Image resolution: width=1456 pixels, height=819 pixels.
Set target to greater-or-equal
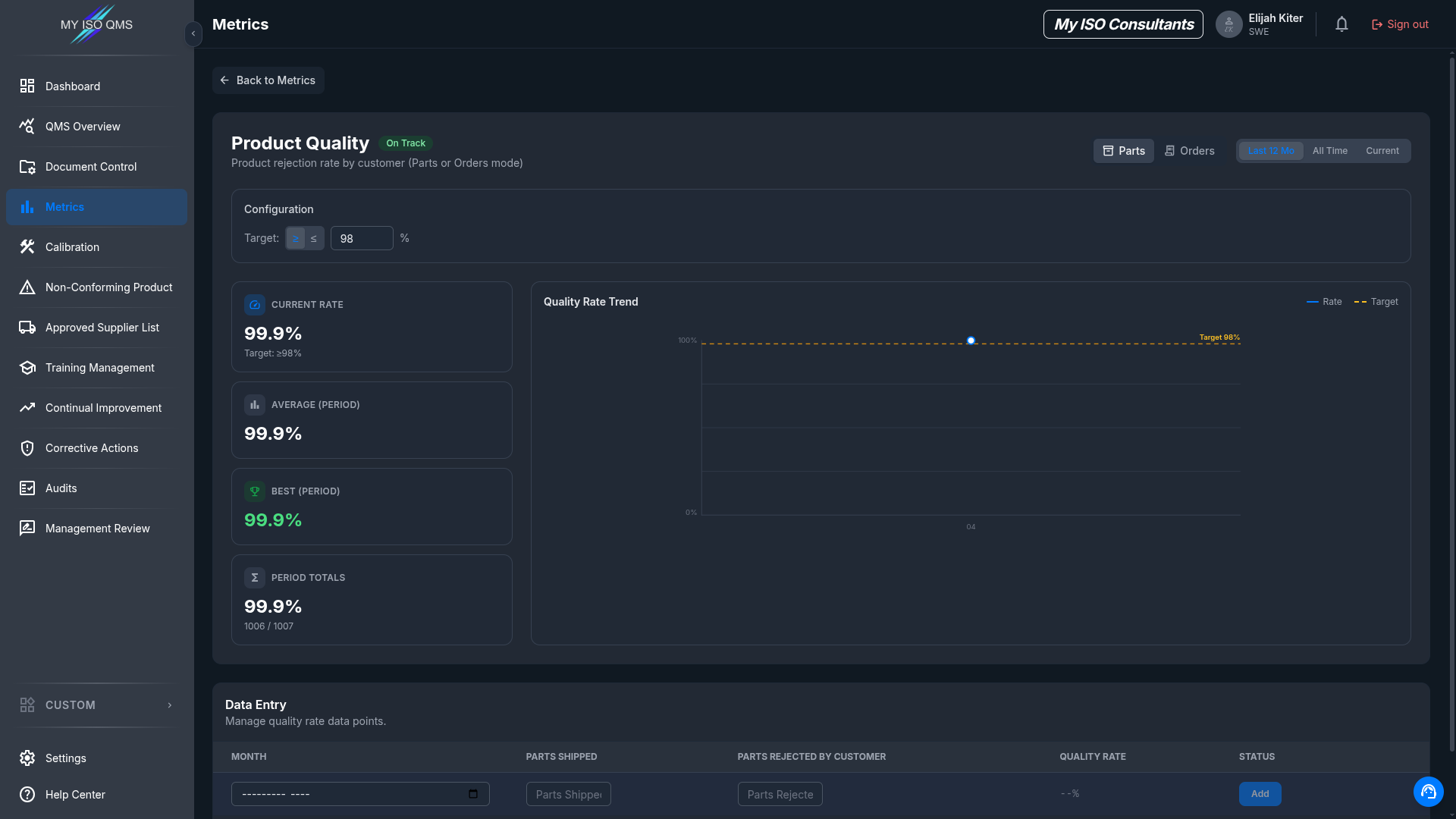tap(296, 238)
